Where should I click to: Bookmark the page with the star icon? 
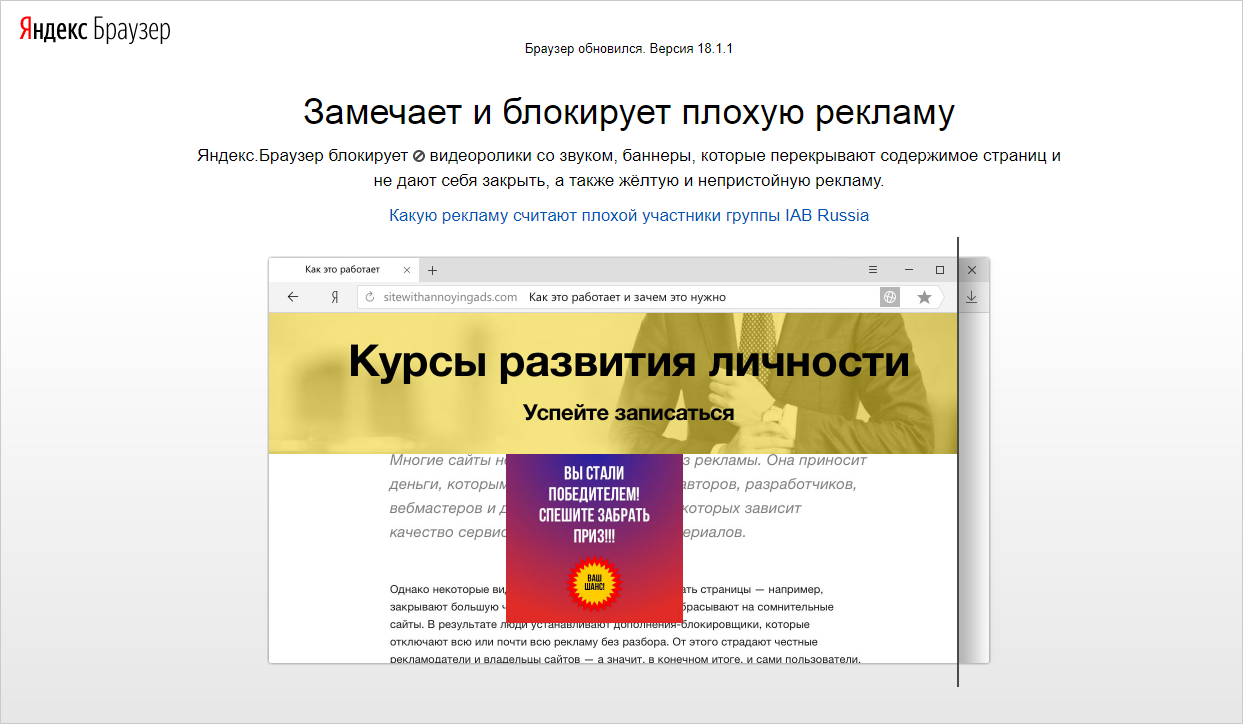pyautogui.click(x=924, y=297)
